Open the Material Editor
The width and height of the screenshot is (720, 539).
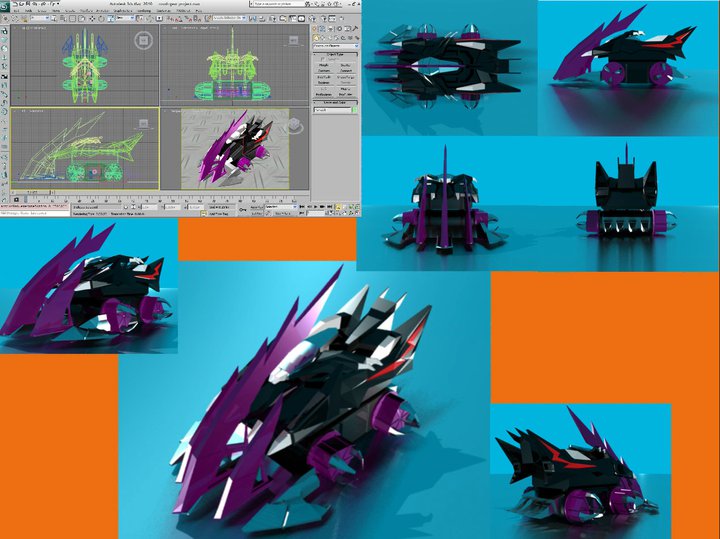coord(312,18)
